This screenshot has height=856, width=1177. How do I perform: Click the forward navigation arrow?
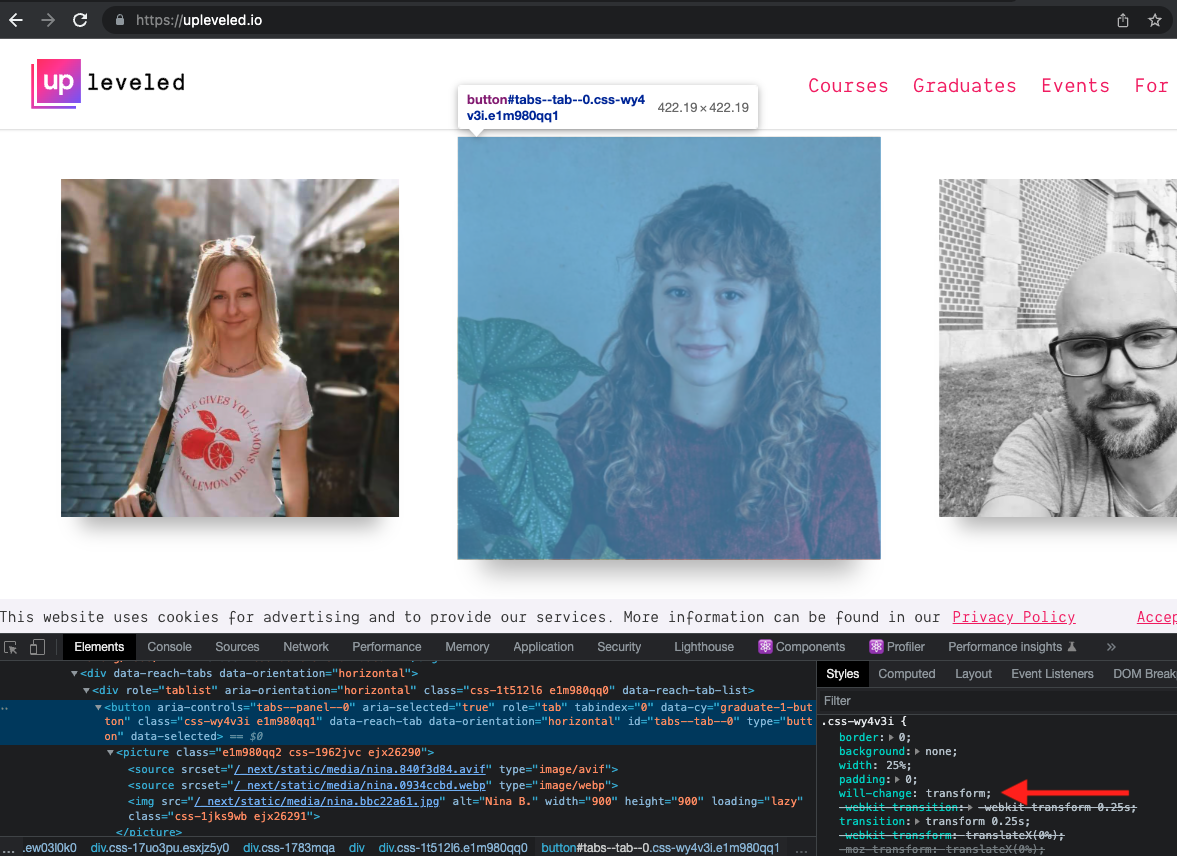[x=47, y=19]
